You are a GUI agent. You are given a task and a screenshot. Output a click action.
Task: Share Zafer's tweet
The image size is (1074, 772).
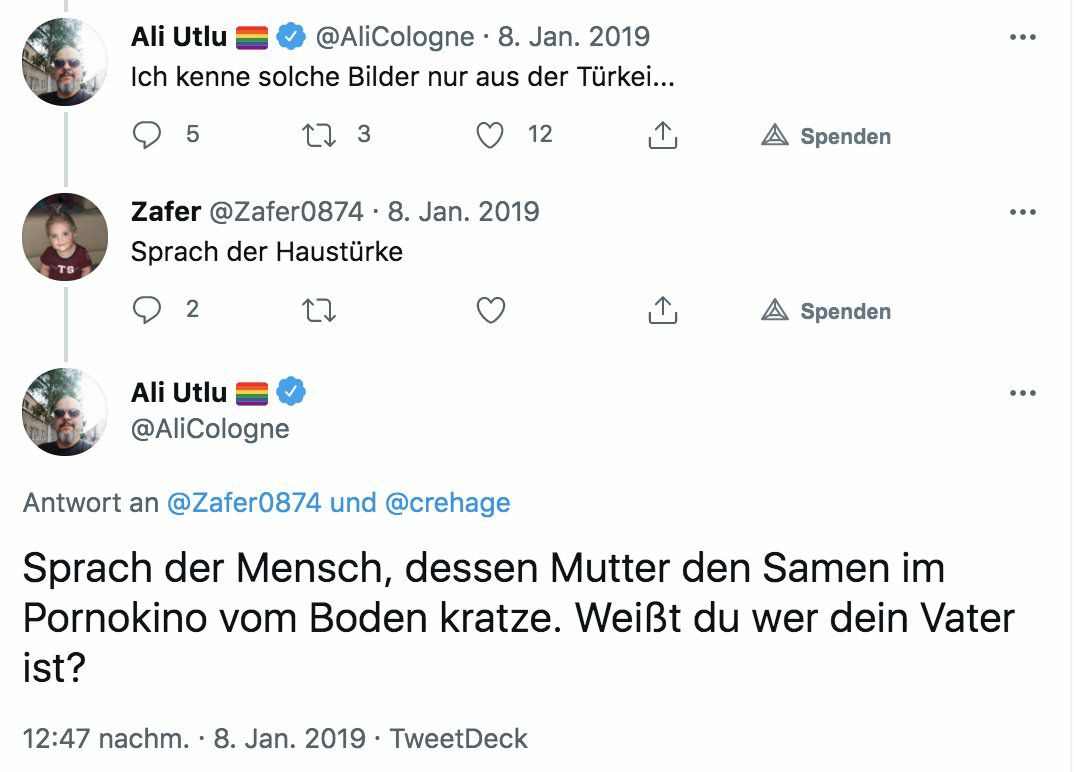click(663, 311)
